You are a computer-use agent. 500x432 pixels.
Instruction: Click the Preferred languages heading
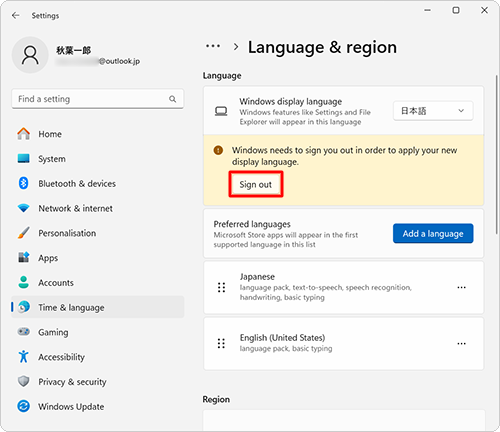(252, 224)
